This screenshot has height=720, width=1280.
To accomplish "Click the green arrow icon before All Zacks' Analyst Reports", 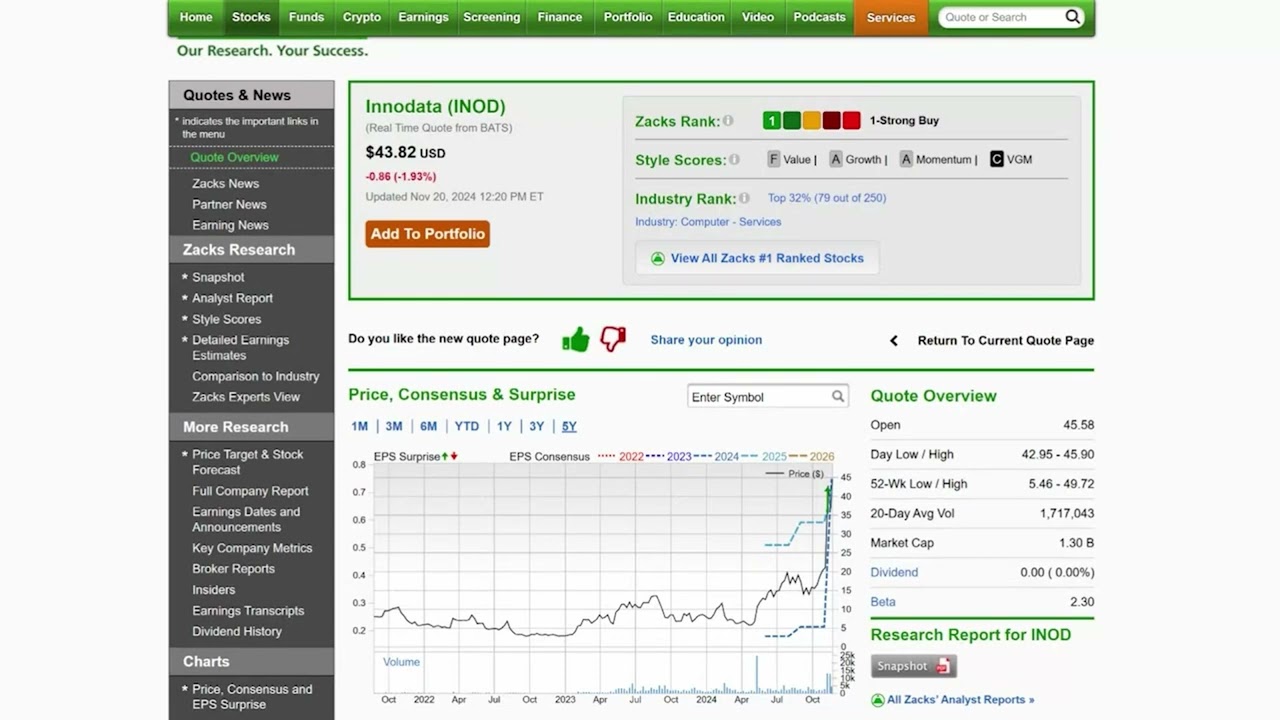I will pos(878,700).
